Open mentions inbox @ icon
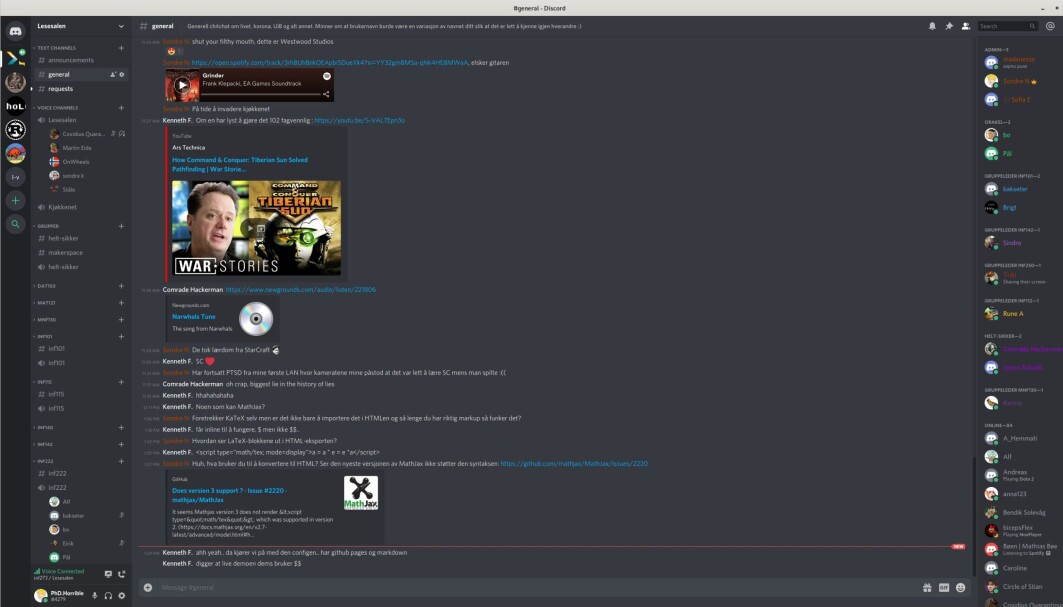 pos(1050,26)
